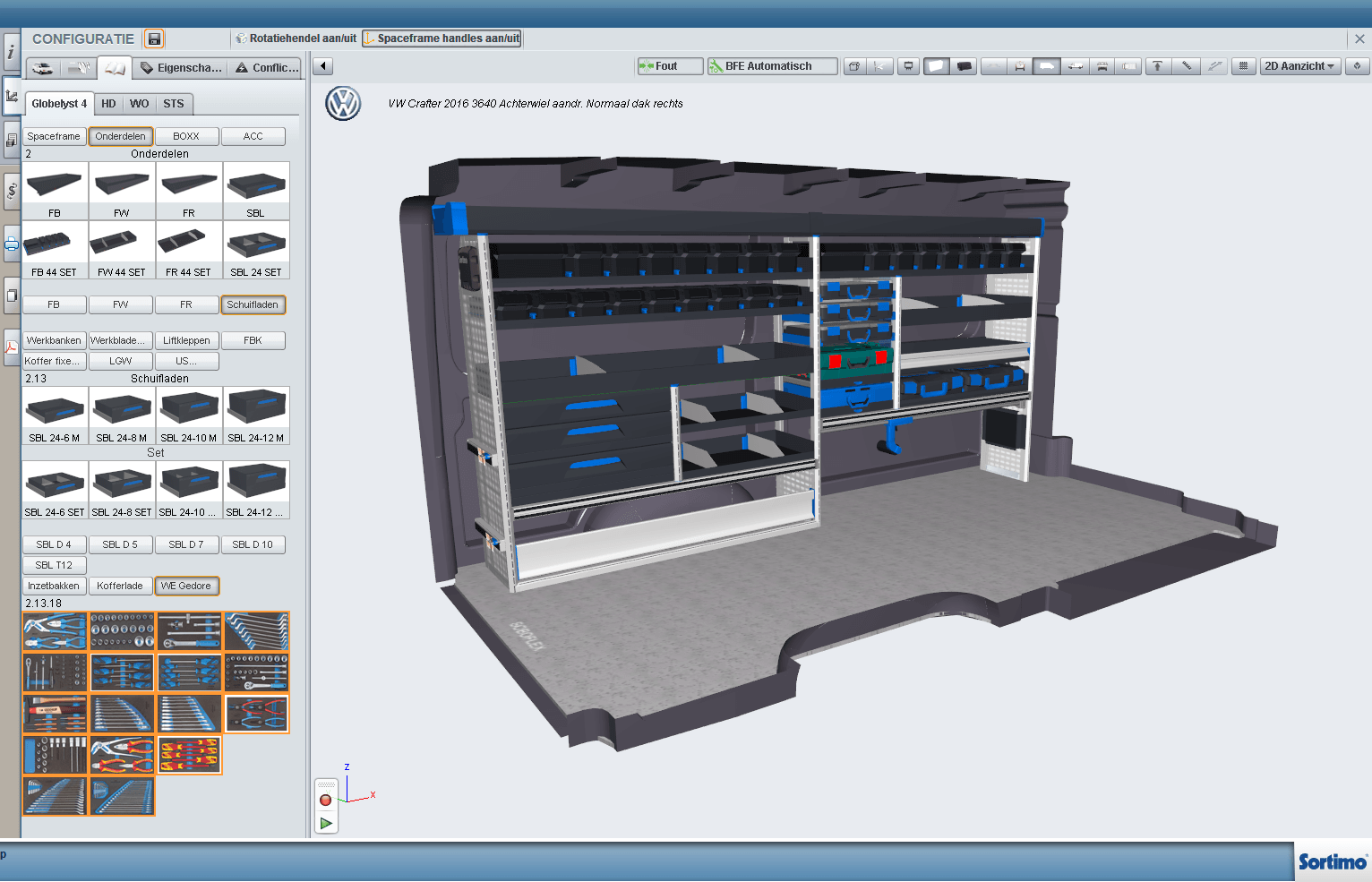This screenshot has height=882, width=1372.
Task: Click the red record button
Action: click(326, 800)
